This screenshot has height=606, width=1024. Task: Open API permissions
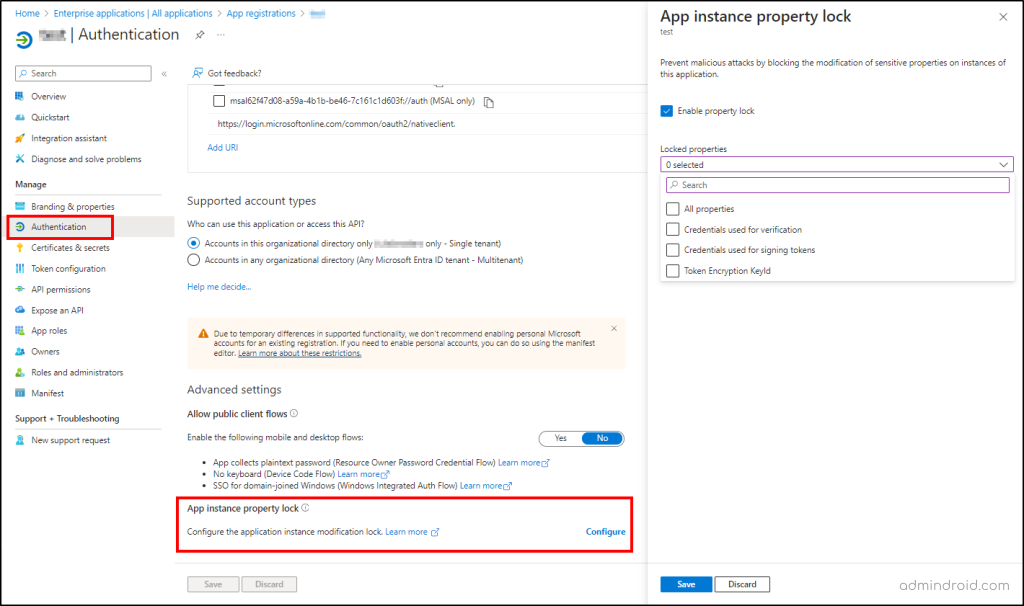click(56, 289)
